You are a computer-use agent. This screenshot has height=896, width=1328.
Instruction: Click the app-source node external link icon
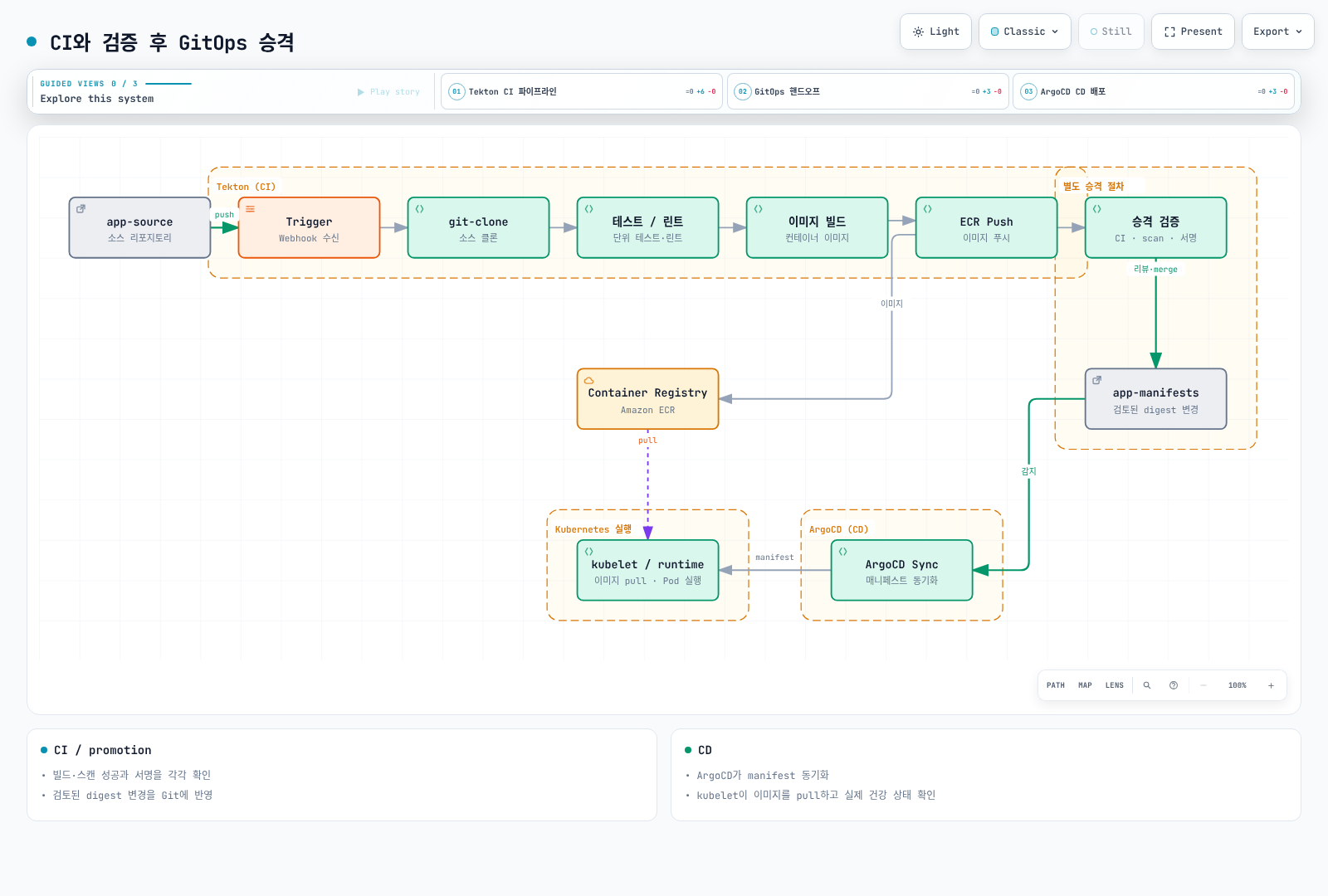pyautogui.click(x=81, y=209)
